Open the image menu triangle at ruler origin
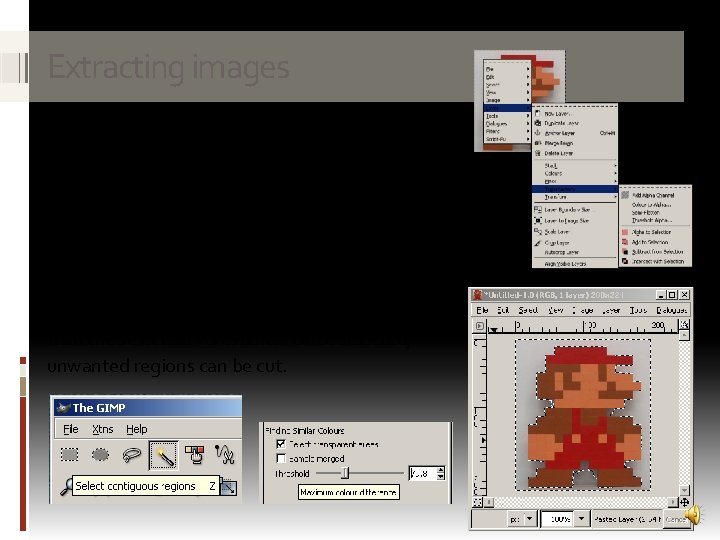 click(479, 326)
